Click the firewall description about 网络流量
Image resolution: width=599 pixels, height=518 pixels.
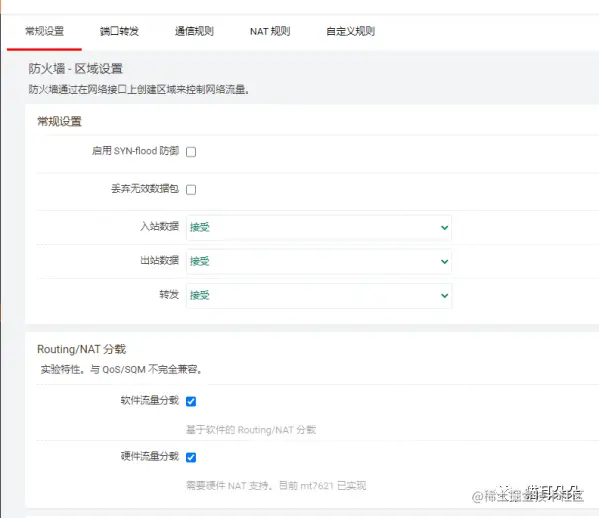(139, 90)
